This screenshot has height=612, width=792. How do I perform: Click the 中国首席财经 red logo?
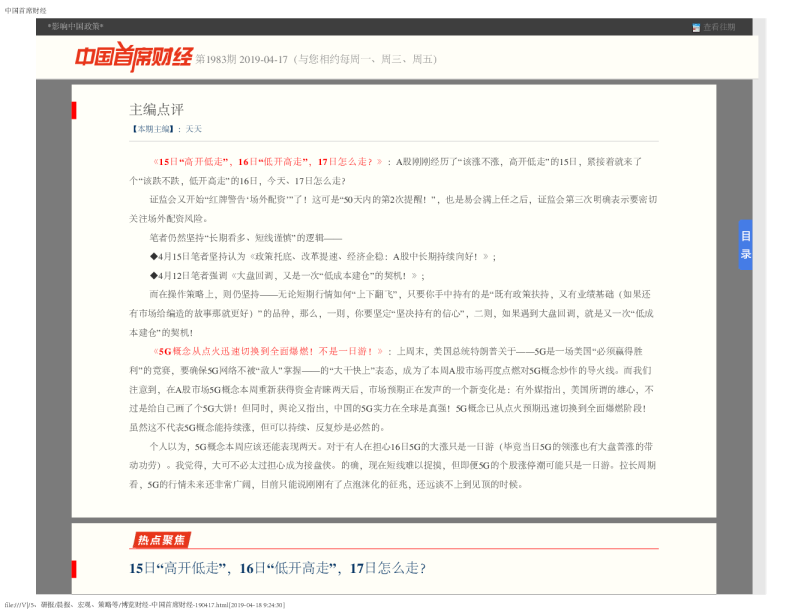point(134,57)
